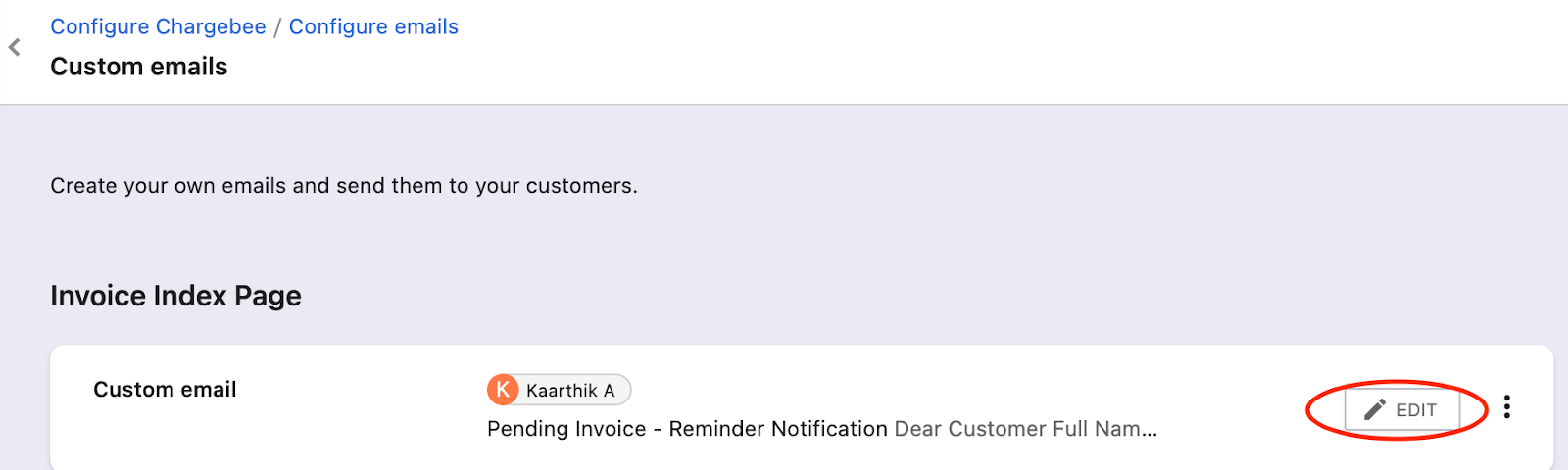Go back using the left chevron arrow
The image size is (1568, 470).
(15, 47)
